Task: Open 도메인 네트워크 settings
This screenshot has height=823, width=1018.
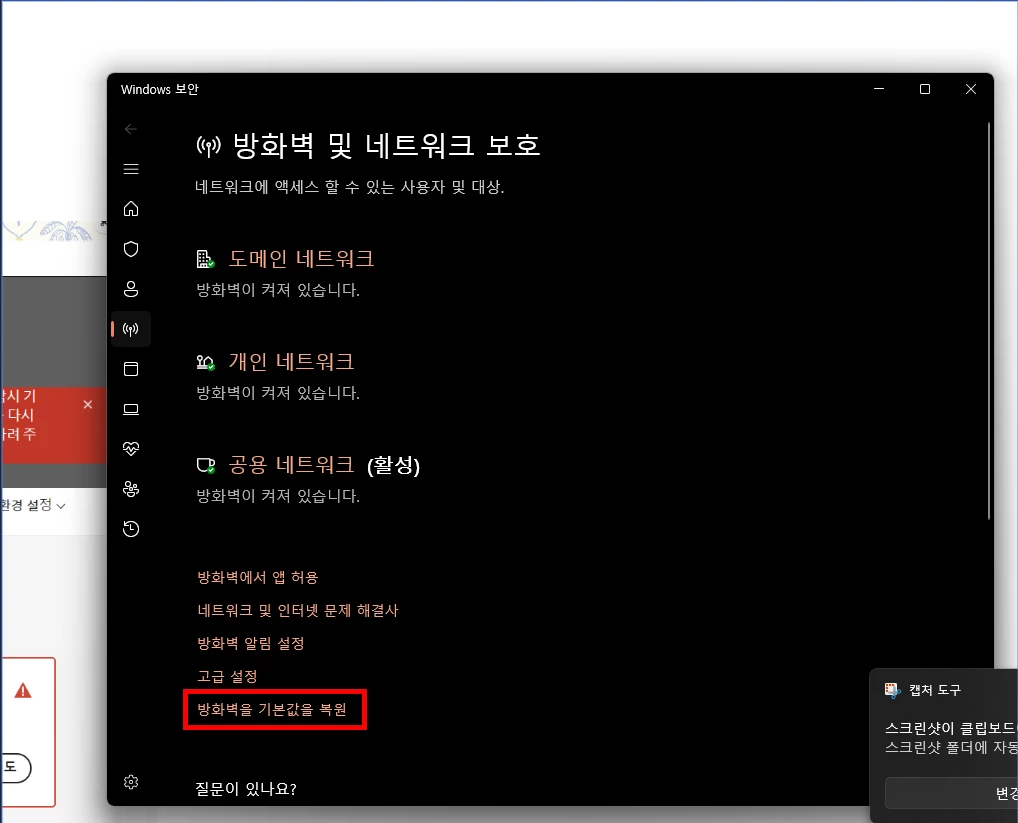Action: pyautogui.click(x=301, y=259)
